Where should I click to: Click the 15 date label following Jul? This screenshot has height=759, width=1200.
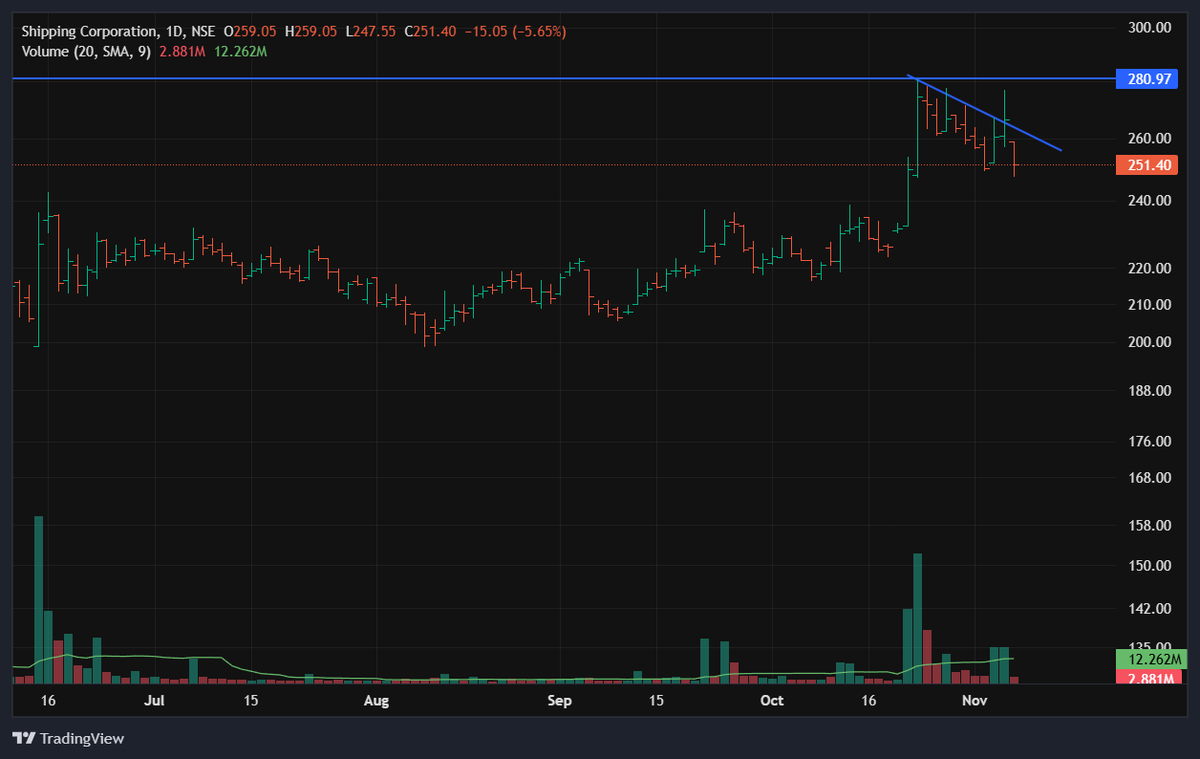[x=251, y=701]
